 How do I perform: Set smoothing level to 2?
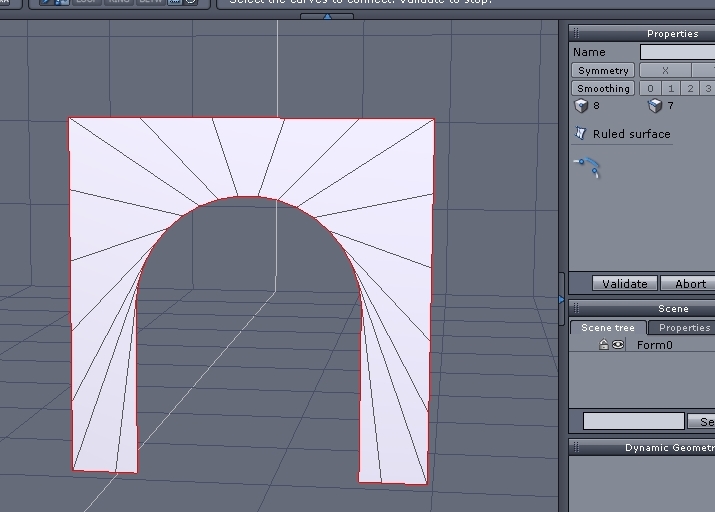coord(690,88)
